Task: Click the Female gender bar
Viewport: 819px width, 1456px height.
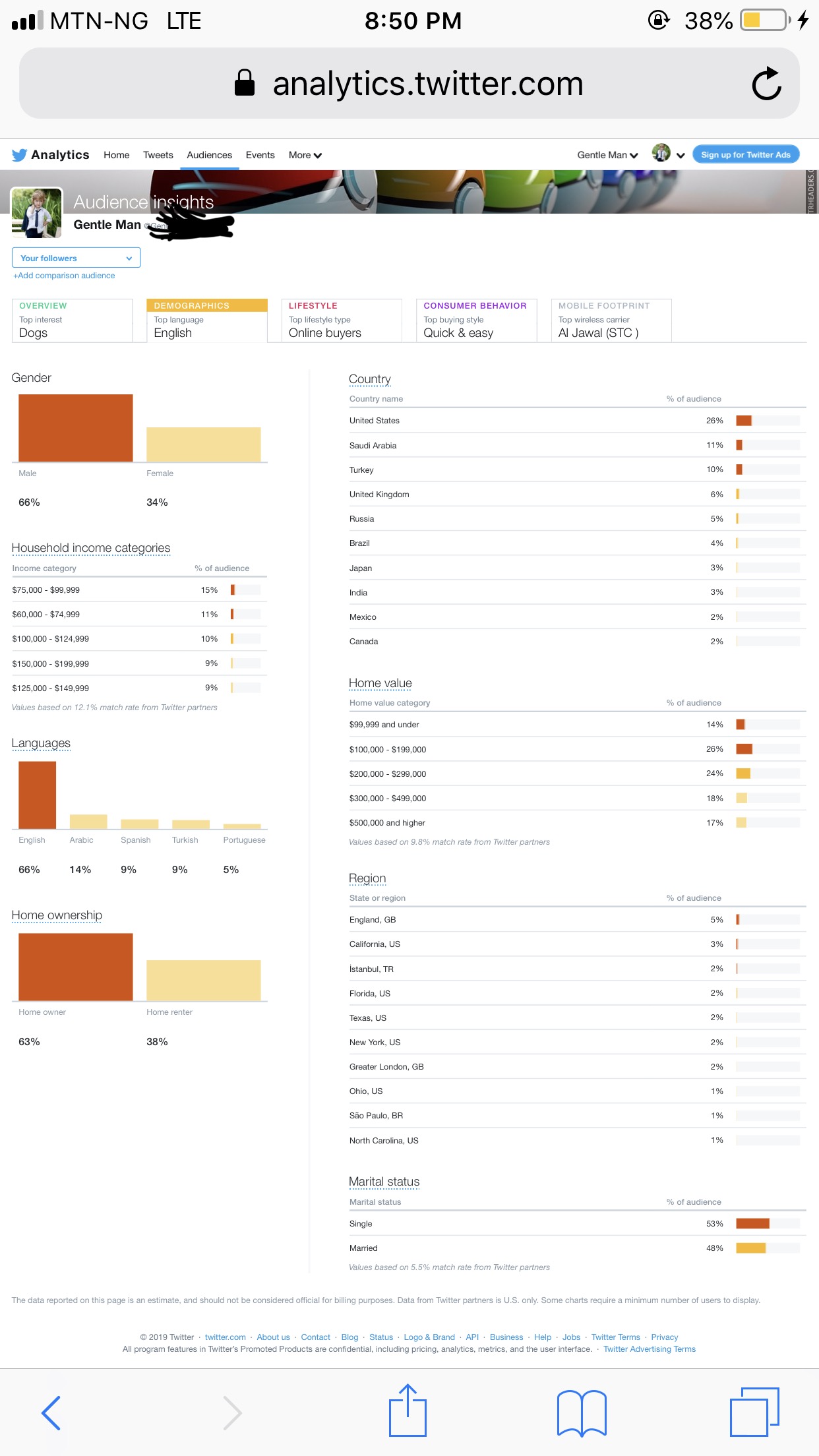Action: click(204, 444)
